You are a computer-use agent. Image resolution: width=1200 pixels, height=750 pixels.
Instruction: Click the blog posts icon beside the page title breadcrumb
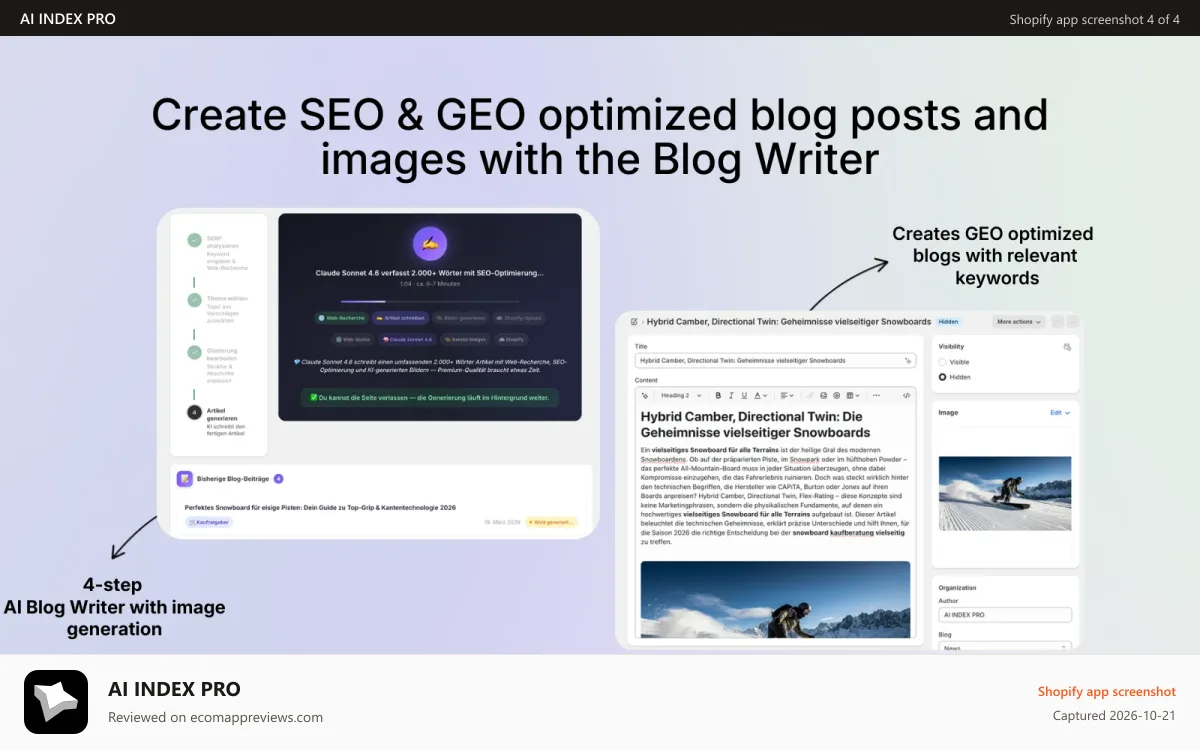[634, 322]
